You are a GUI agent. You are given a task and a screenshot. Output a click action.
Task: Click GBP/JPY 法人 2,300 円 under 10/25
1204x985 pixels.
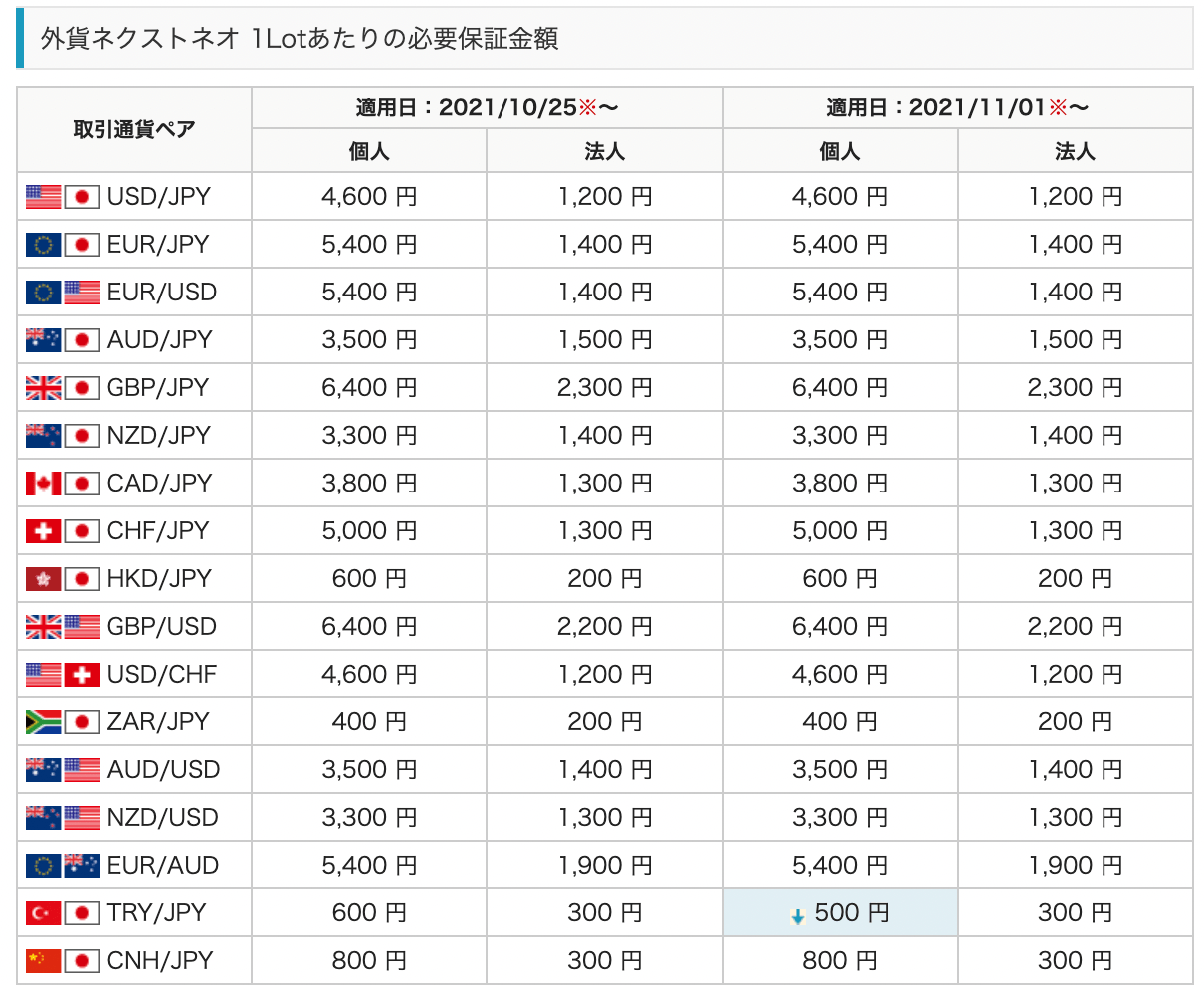(x=604, y=388)
